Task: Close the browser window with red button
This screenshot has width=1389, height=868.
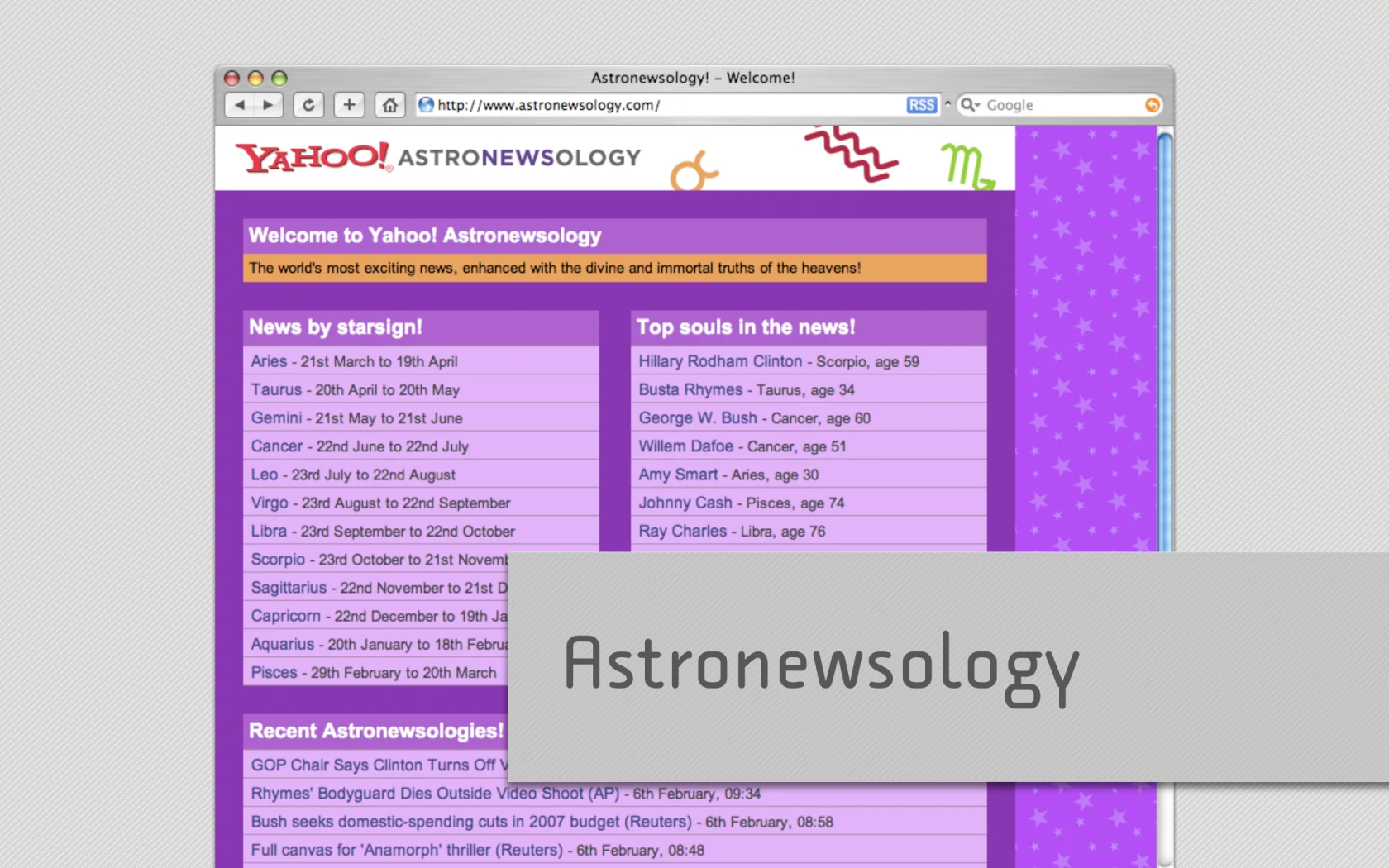Action: (232, 78)
